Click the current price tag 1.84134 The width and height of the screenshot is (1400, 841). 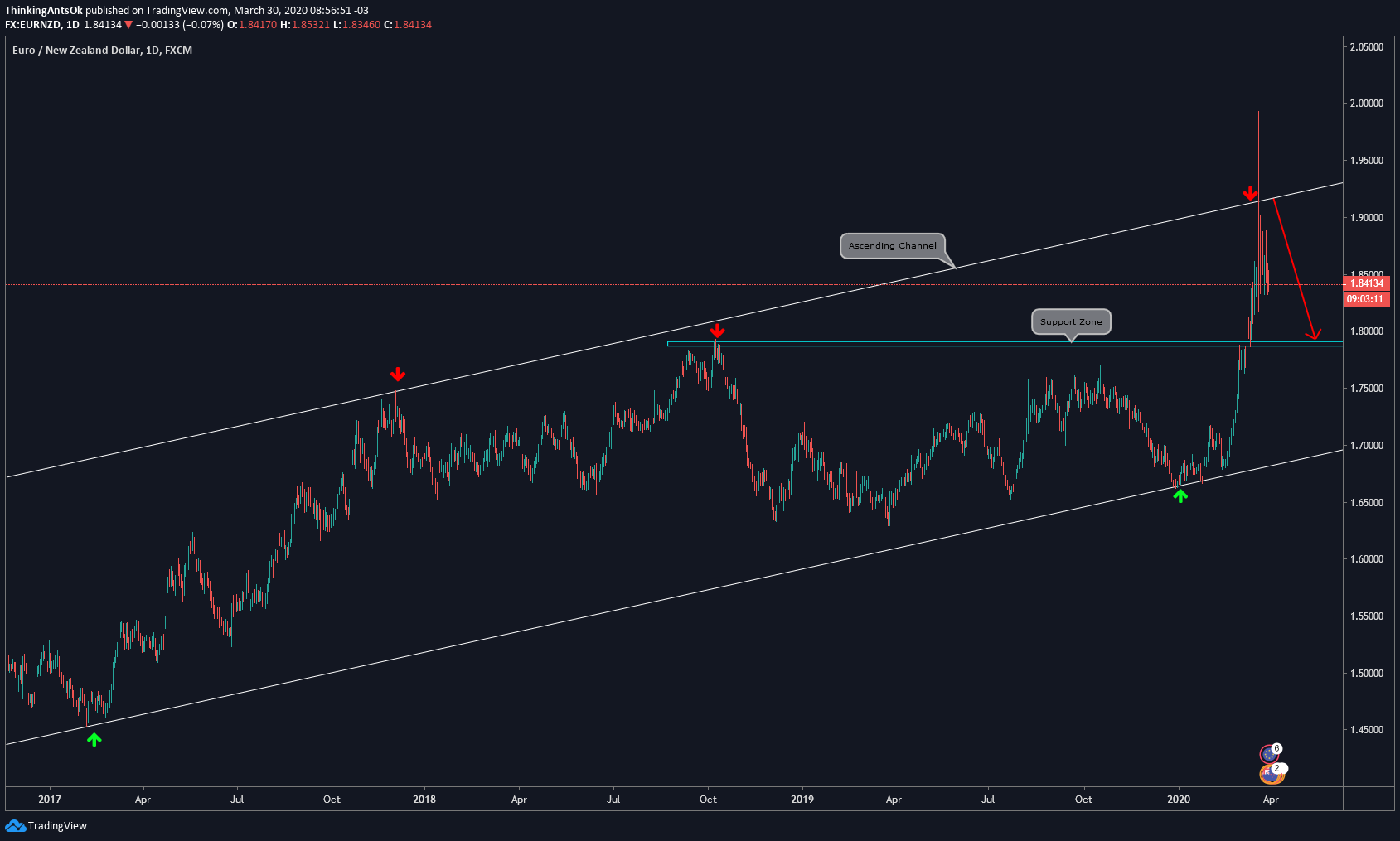[1366, 283]
